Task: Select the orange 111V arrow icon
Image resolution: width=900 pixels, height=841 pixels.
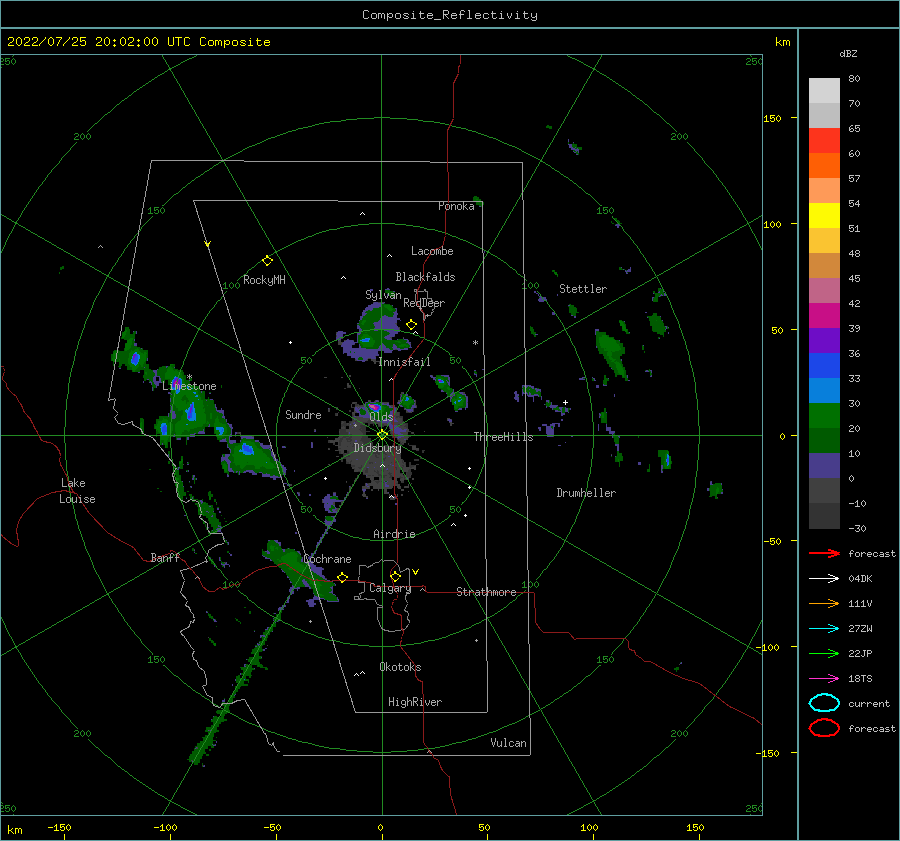Action: 824,603
